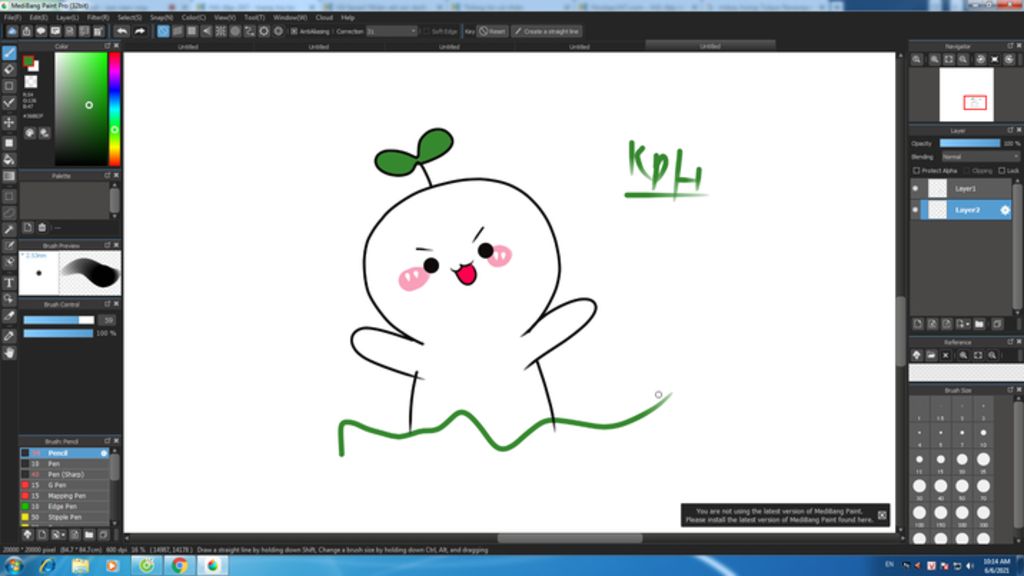
Task: Click the Redo arrow in toolbar
Action: coord(139,31)
